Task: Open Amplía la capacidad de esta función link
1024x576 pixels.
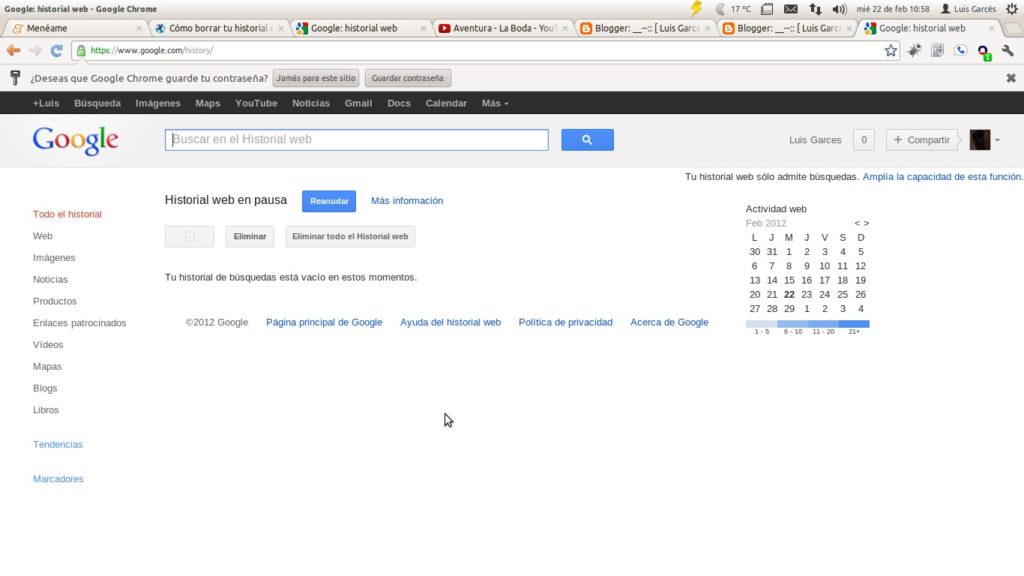Action: point(942,177)
